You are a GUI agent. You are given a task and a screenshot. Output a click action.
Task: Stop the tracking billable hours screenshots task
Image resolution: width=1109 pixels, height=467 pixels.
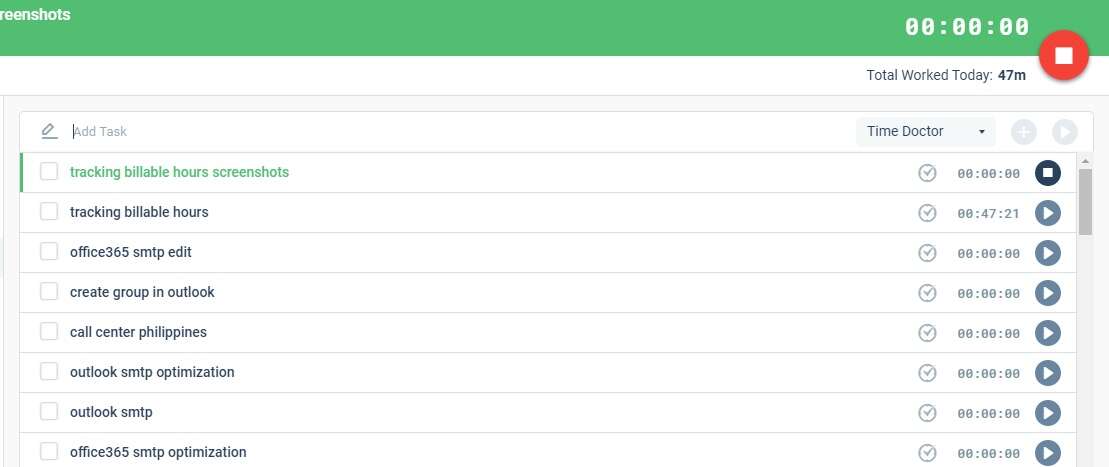tap(1047, 172)
